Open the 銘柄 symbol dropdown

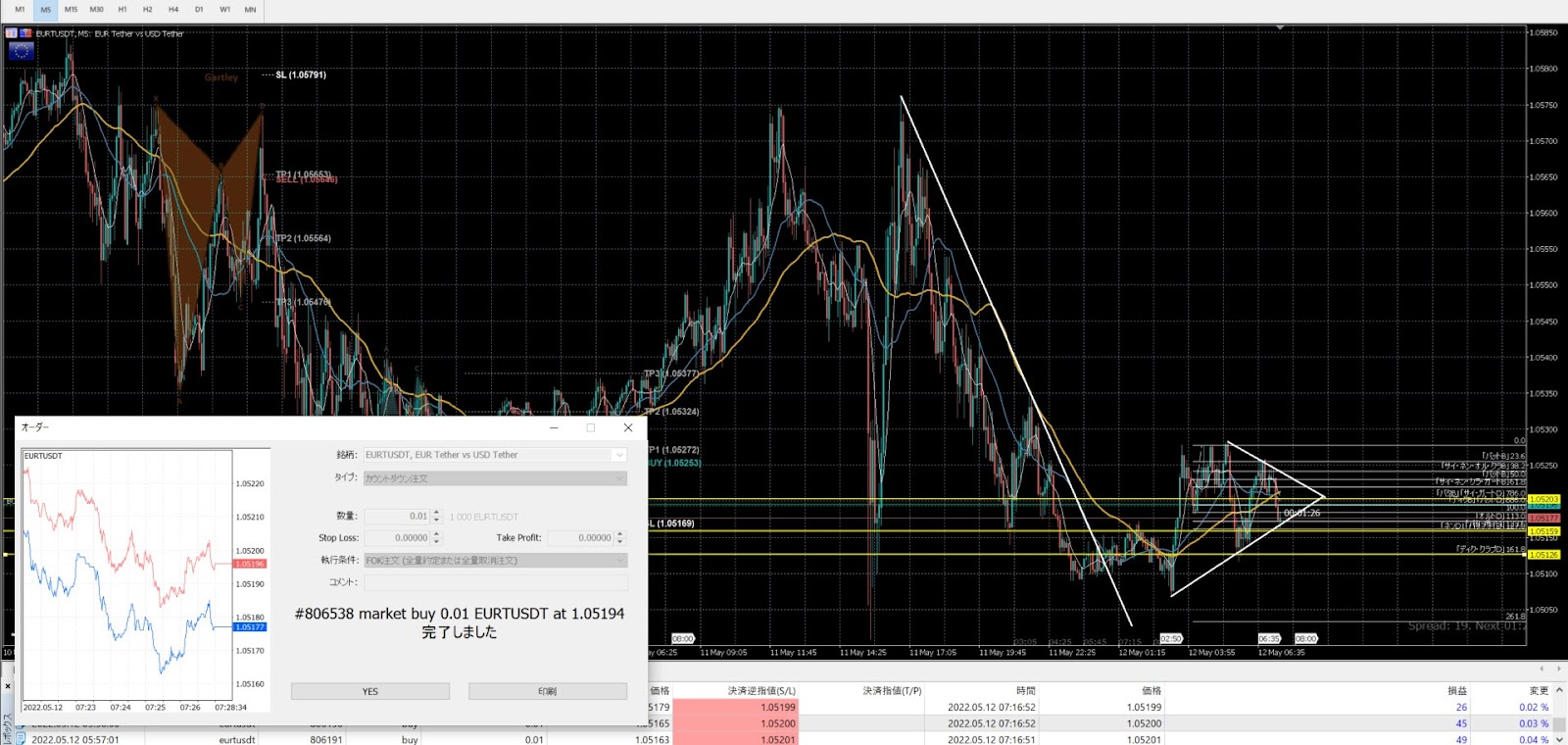pyautogui.click(x=618, y=455)
